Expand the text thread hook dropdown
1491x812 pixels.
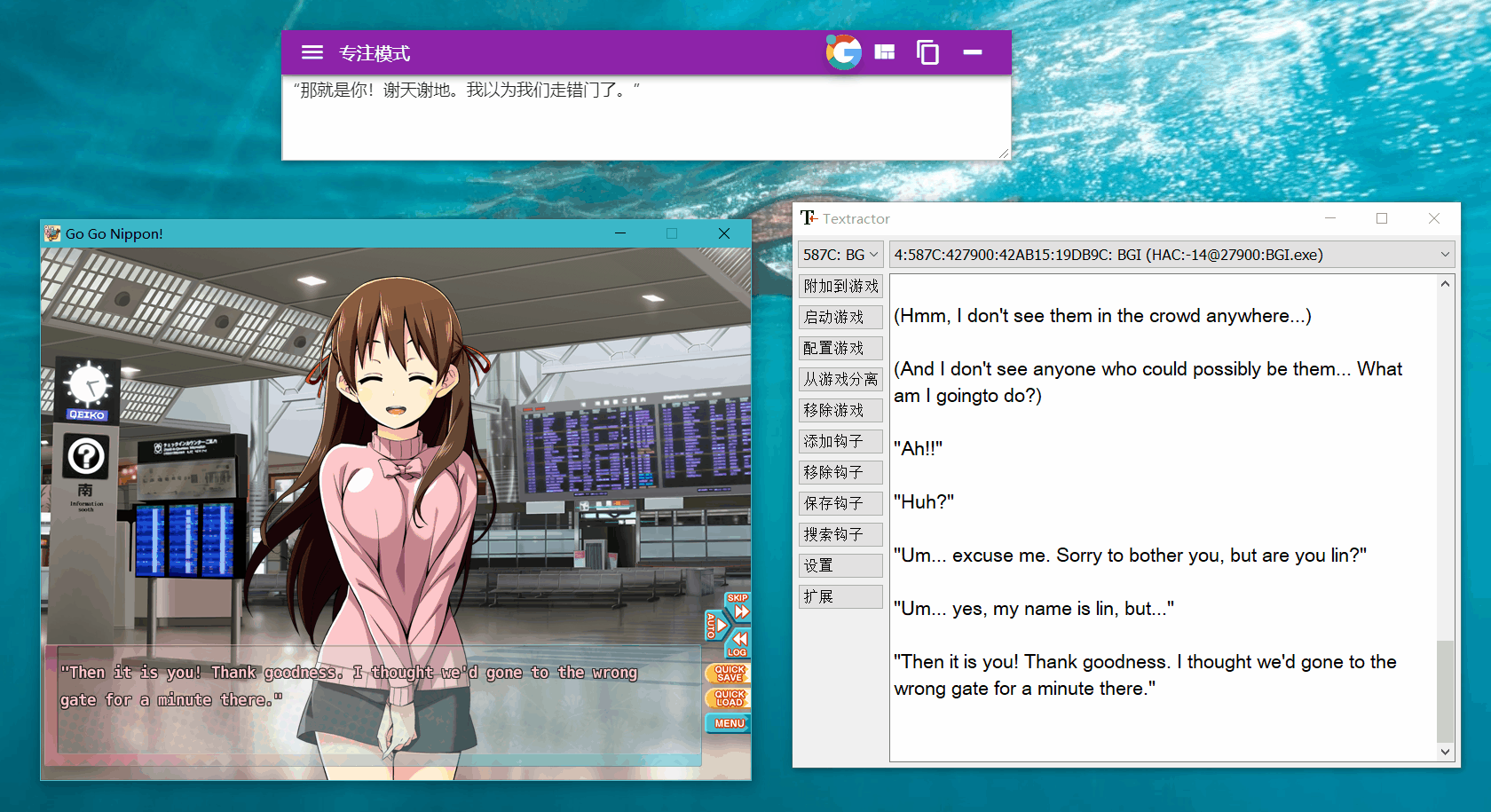1444,255
